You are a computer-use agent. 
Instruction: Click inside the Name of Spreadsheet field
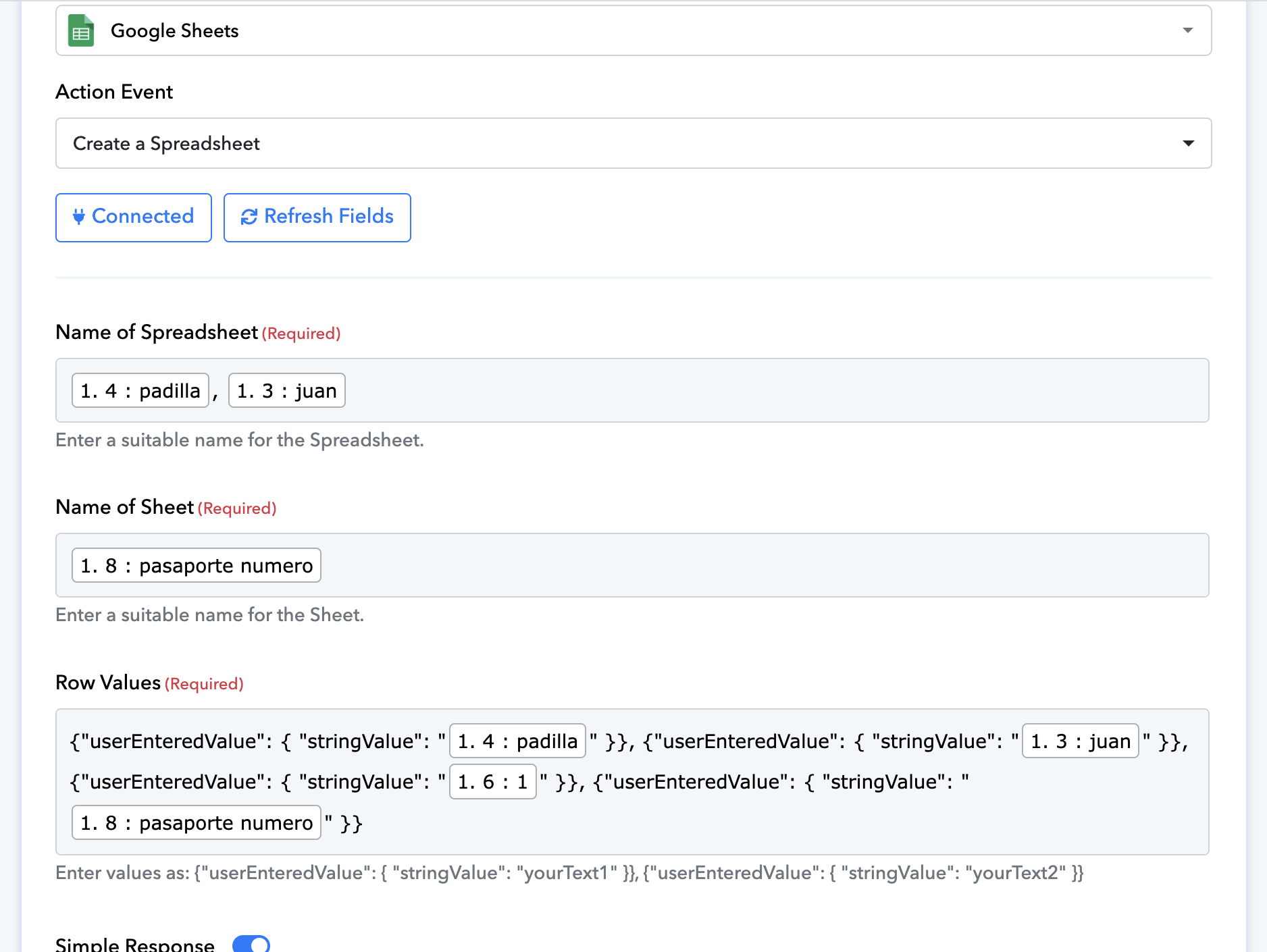(632, 390)
